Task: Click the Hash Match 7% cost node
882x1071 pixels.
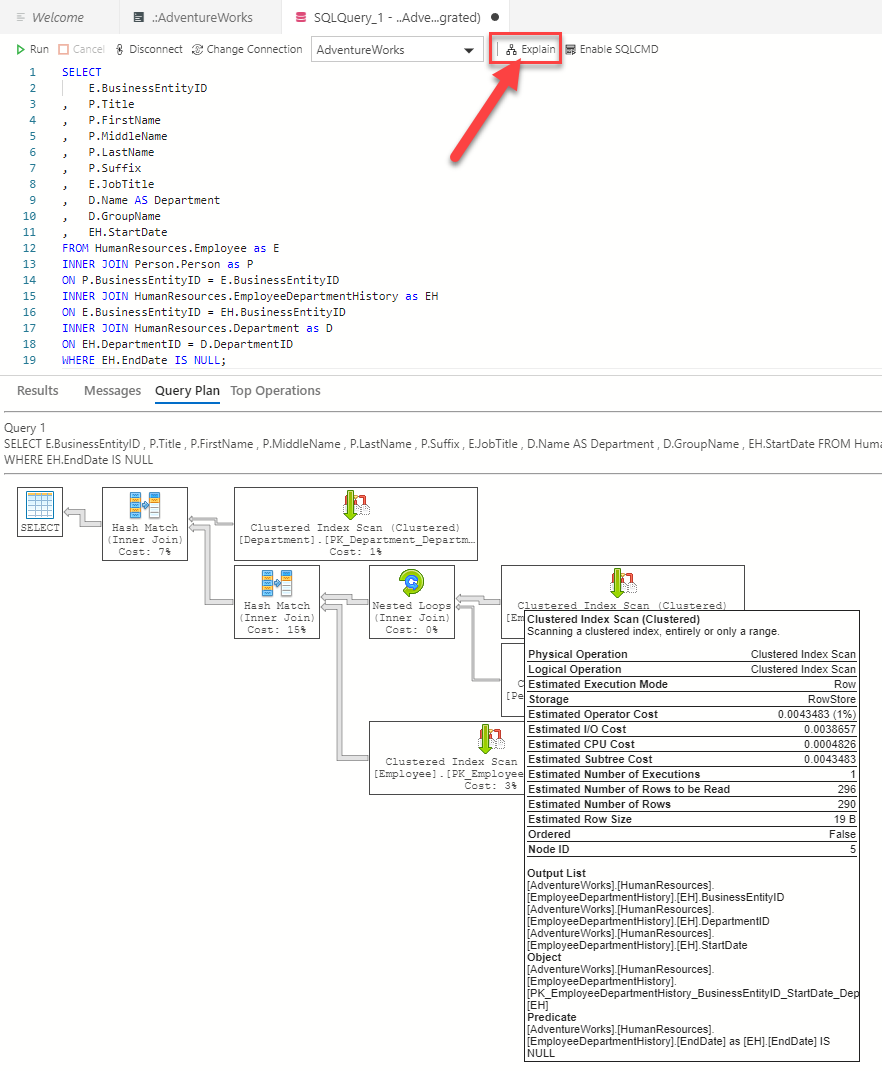Action: pyautogui.click(x=145, y=505)
